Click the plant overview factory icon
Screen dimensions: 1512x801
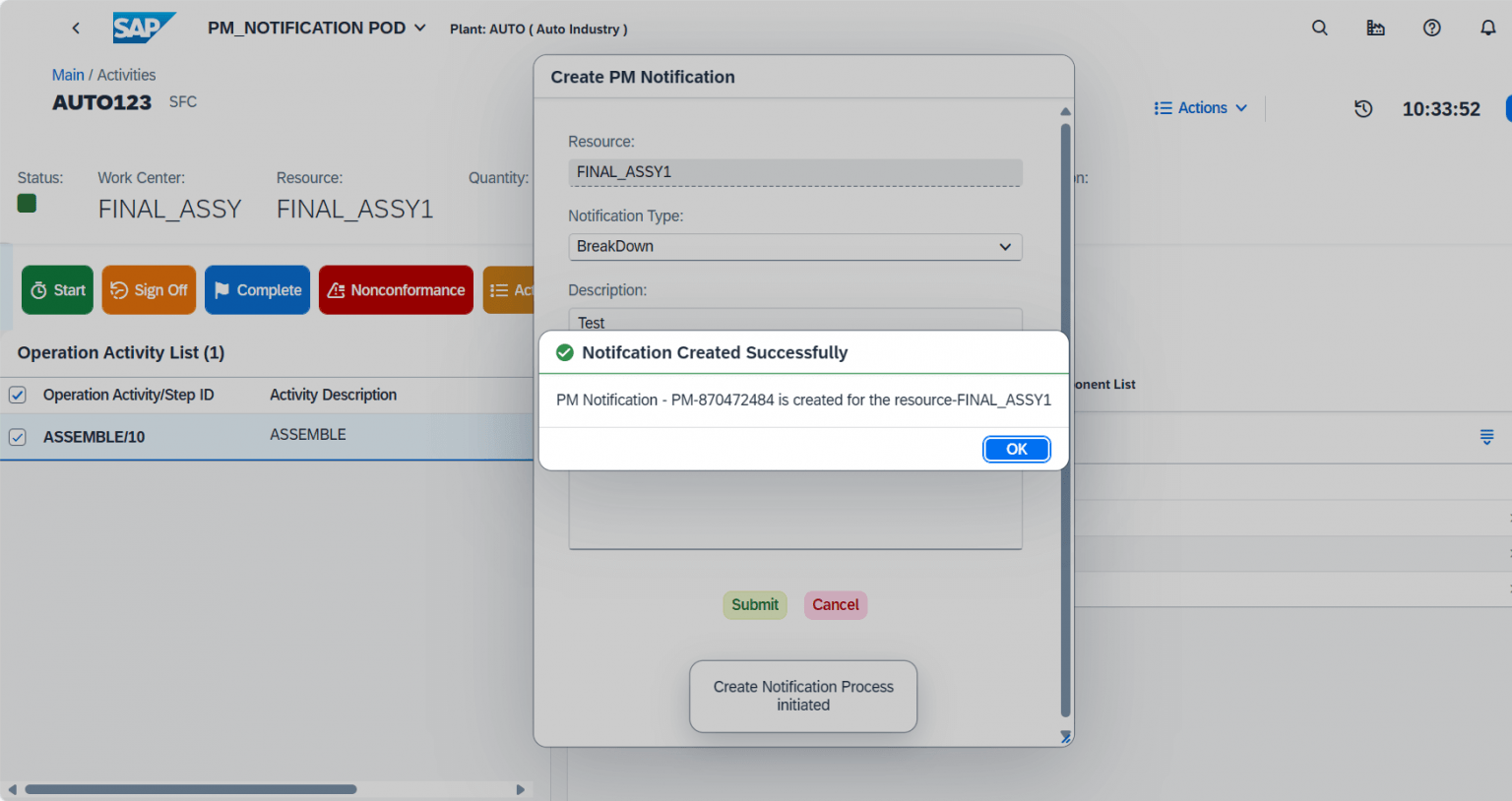coord(1375,28)
